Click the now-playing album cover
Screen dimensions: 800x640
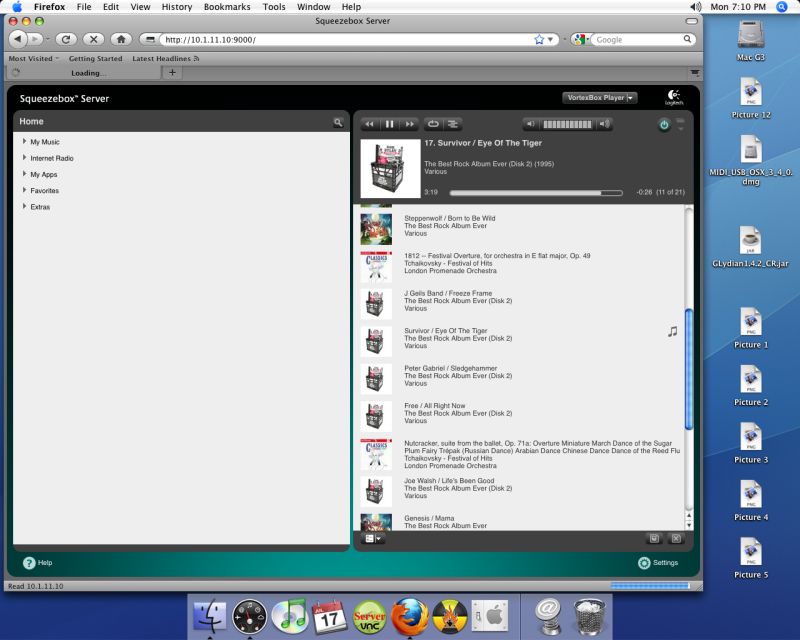[x=390, y=168]
